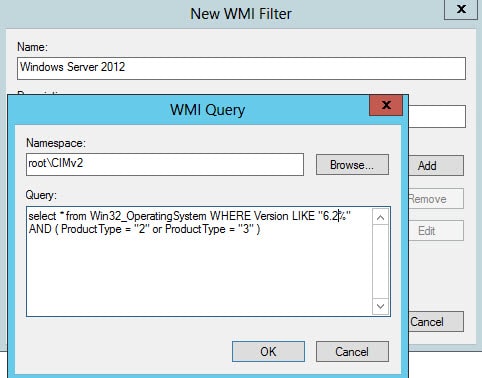The height and width of the screenshot is (378, 482).
Task: Close the WMI Query dialog with red X
Action: (x=386, y=105)
